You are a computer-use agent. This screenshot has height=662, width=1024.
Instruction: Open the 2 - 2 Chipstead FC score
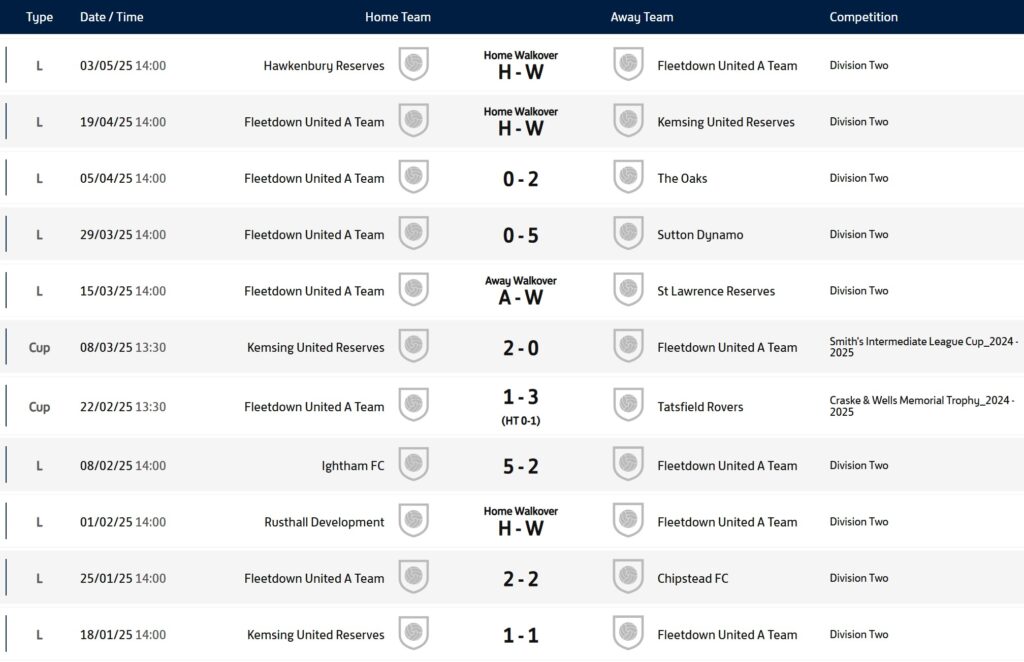[520, 578]
